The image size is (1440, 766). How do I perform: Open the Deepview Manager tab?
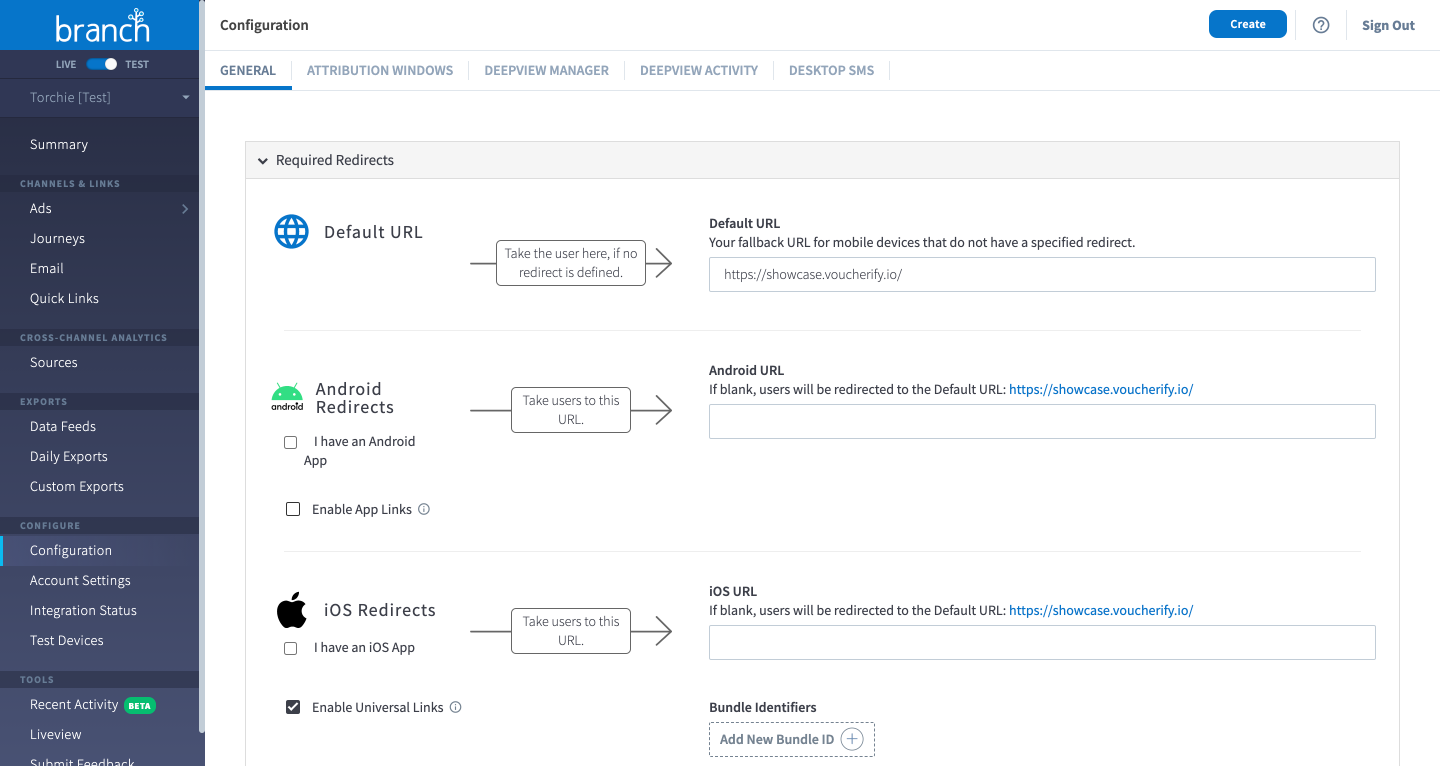pos(546,70)
